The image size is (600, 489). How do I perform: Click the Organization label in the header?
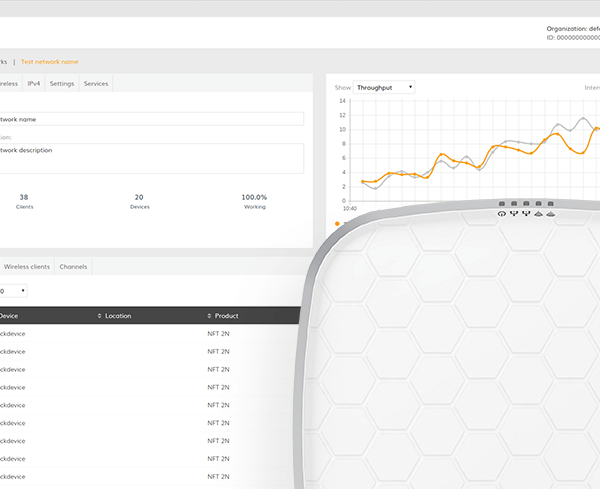(x=573, y=29)
